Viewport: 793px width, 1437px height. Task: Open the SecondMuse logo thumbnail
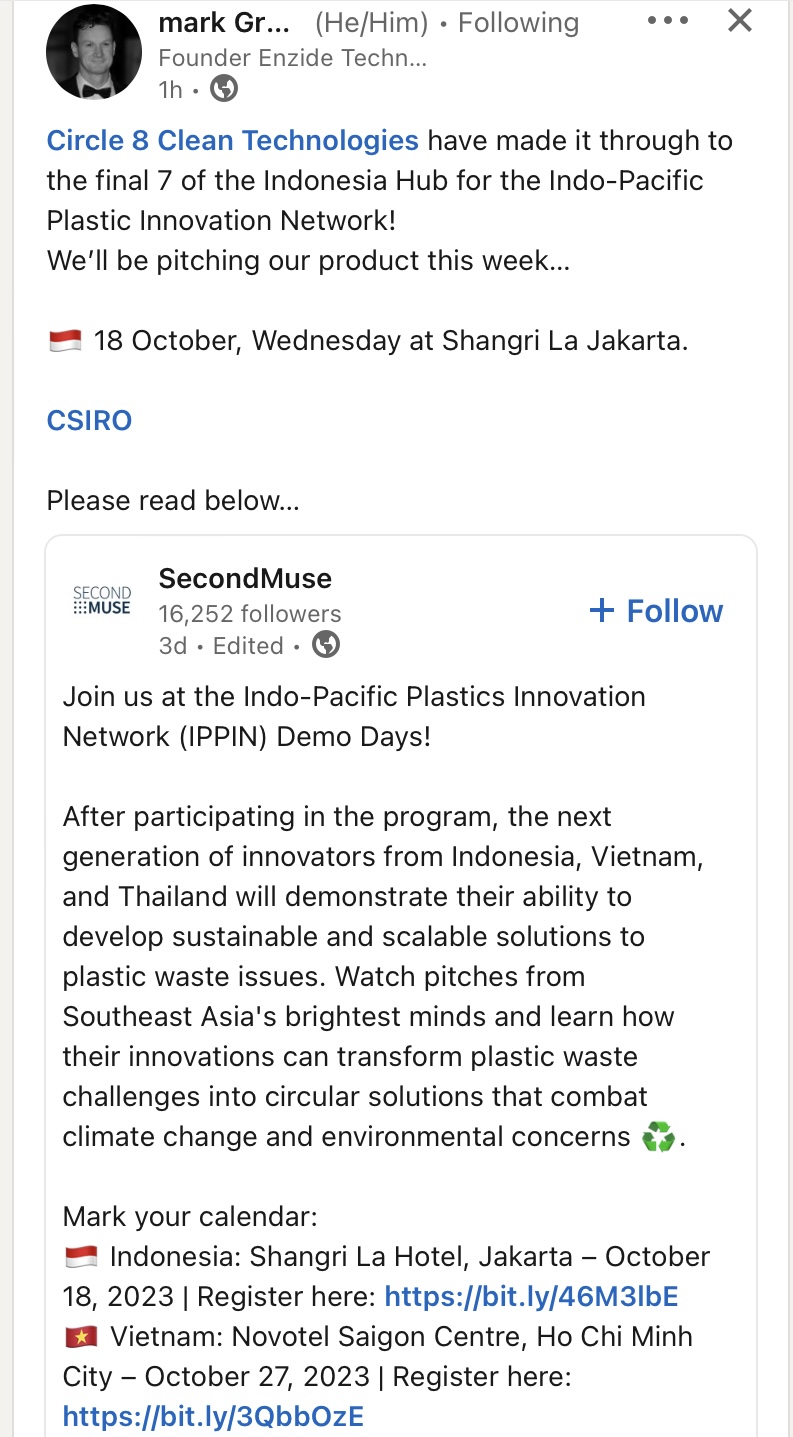(x=102, y=600)
